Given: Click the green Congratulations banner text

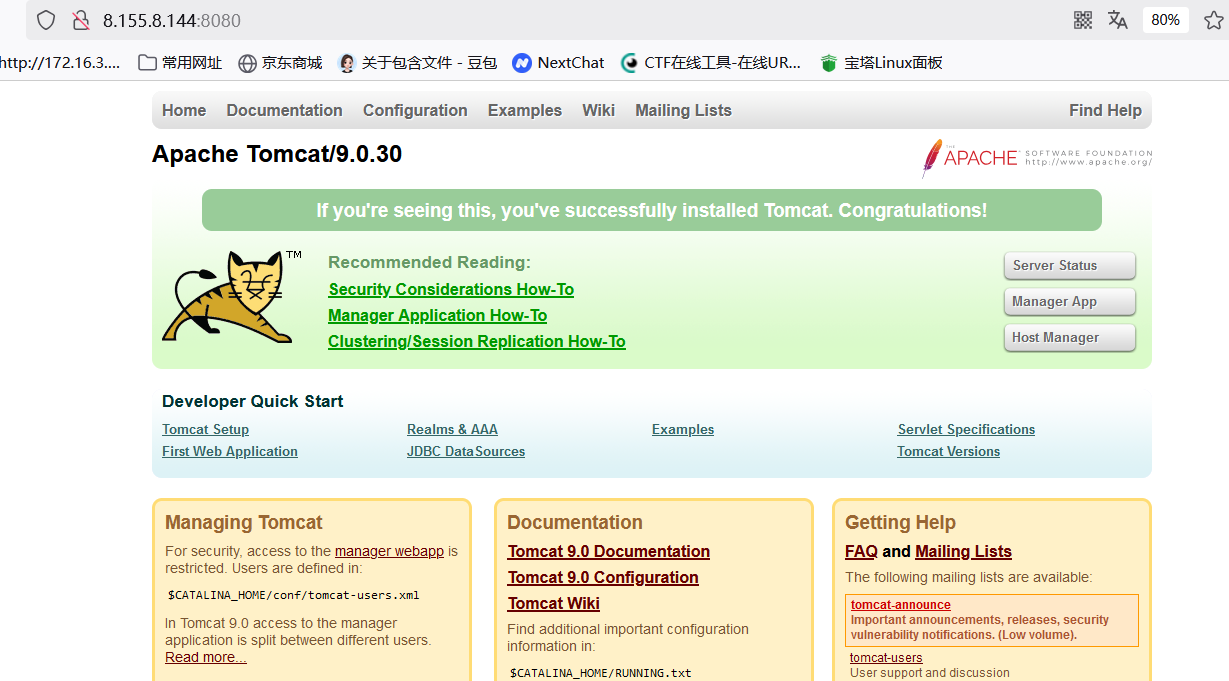Looking at the screenshot, I should coord(652,211).
